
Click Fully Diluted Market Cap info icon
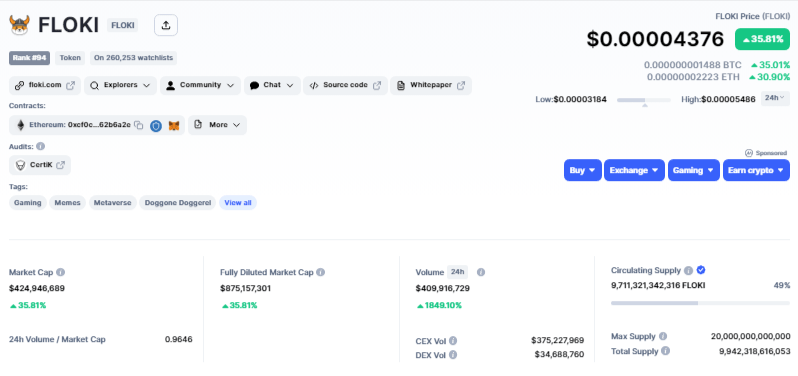pos(321,272)
